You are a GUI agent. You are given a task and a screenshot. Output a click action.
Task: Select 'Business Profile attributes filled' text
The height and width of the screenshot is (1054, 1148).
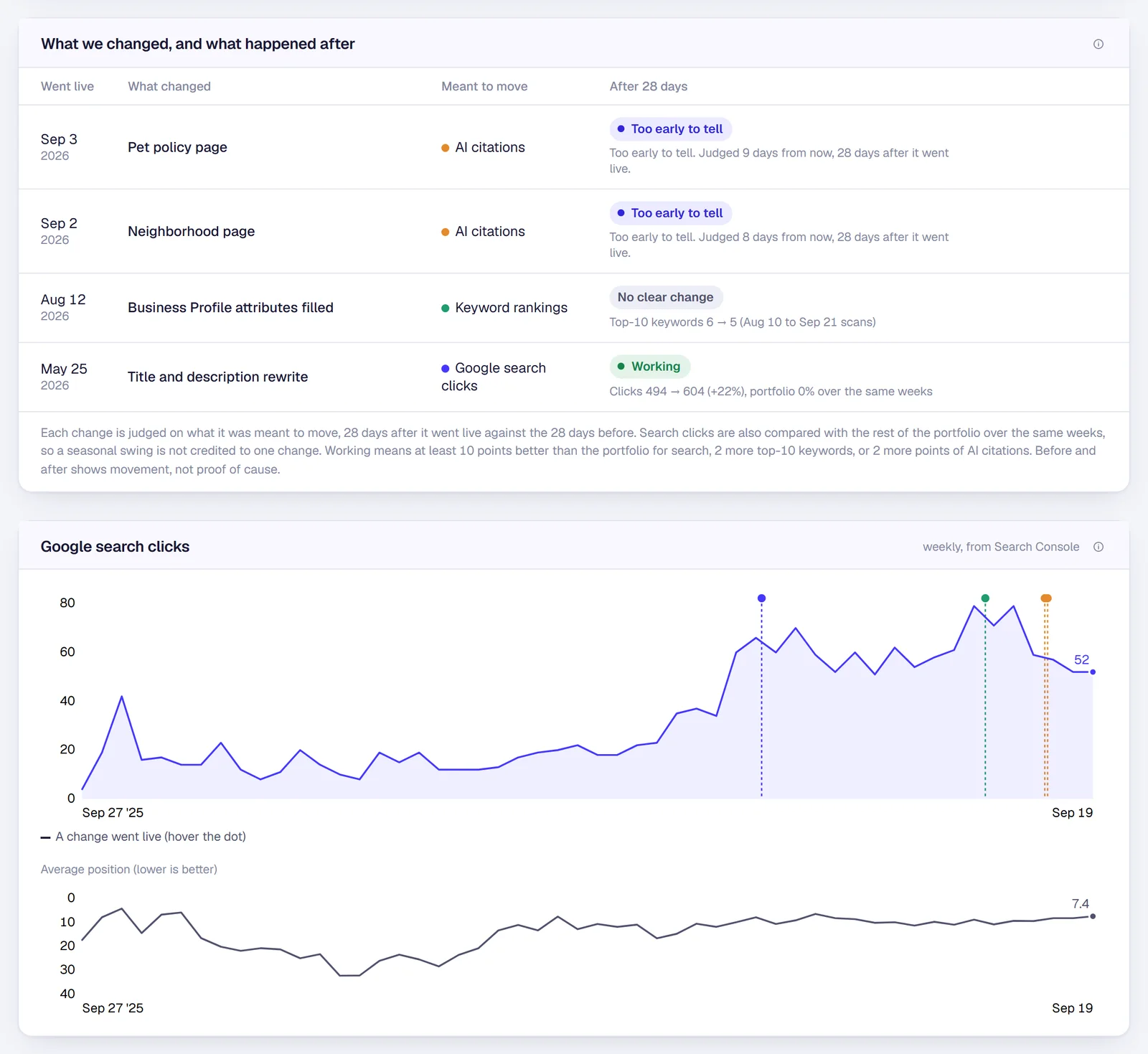coord(230,308)
